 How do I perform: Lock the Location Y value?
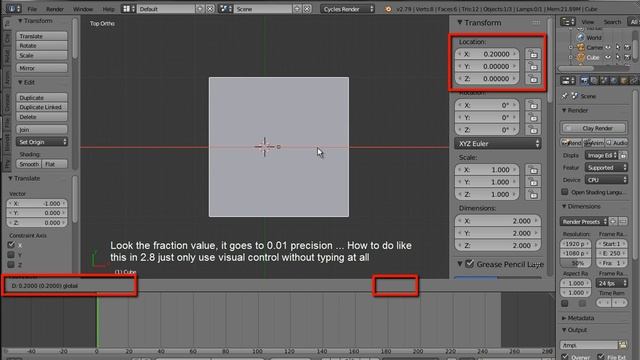(x=533, y=66)
